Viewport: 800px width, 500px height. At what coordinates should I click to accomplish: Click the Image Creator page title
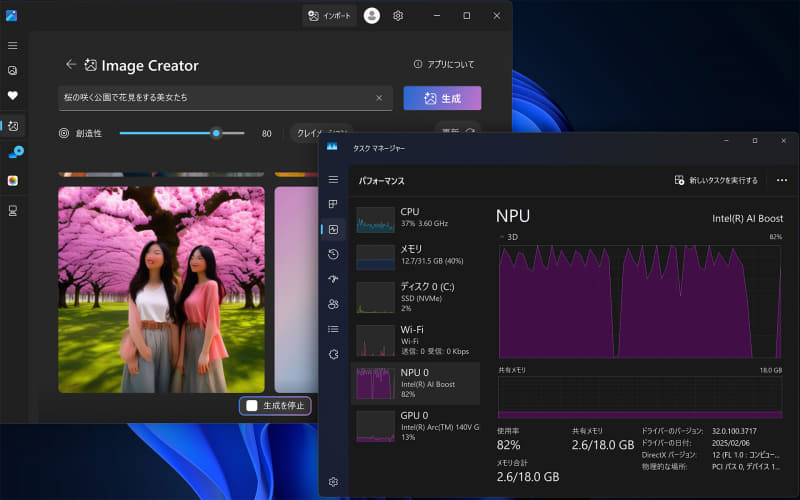pos(149,65)
